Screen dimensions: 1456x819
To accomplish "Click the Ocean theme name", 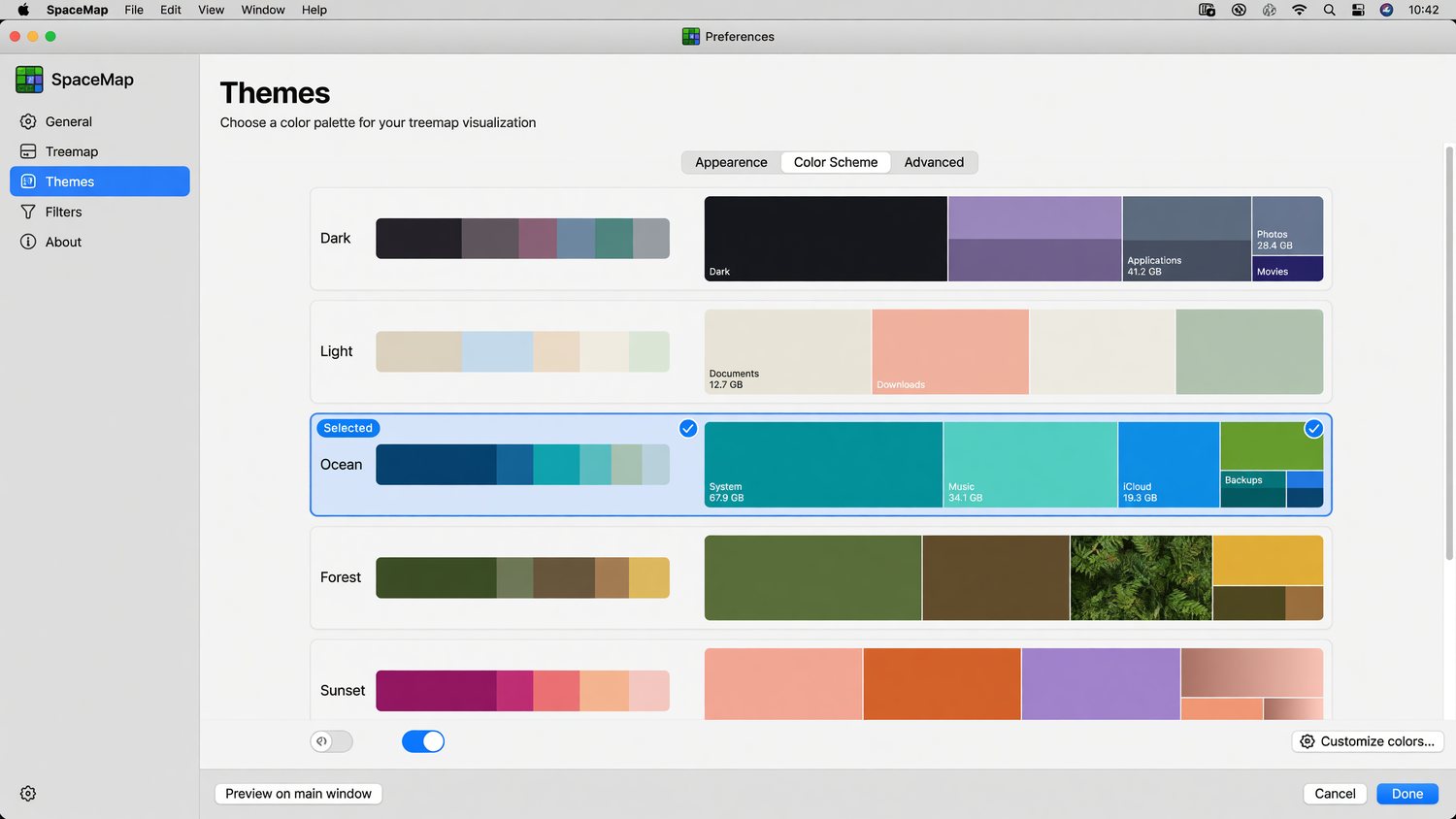I will click(x=342, y=465).
